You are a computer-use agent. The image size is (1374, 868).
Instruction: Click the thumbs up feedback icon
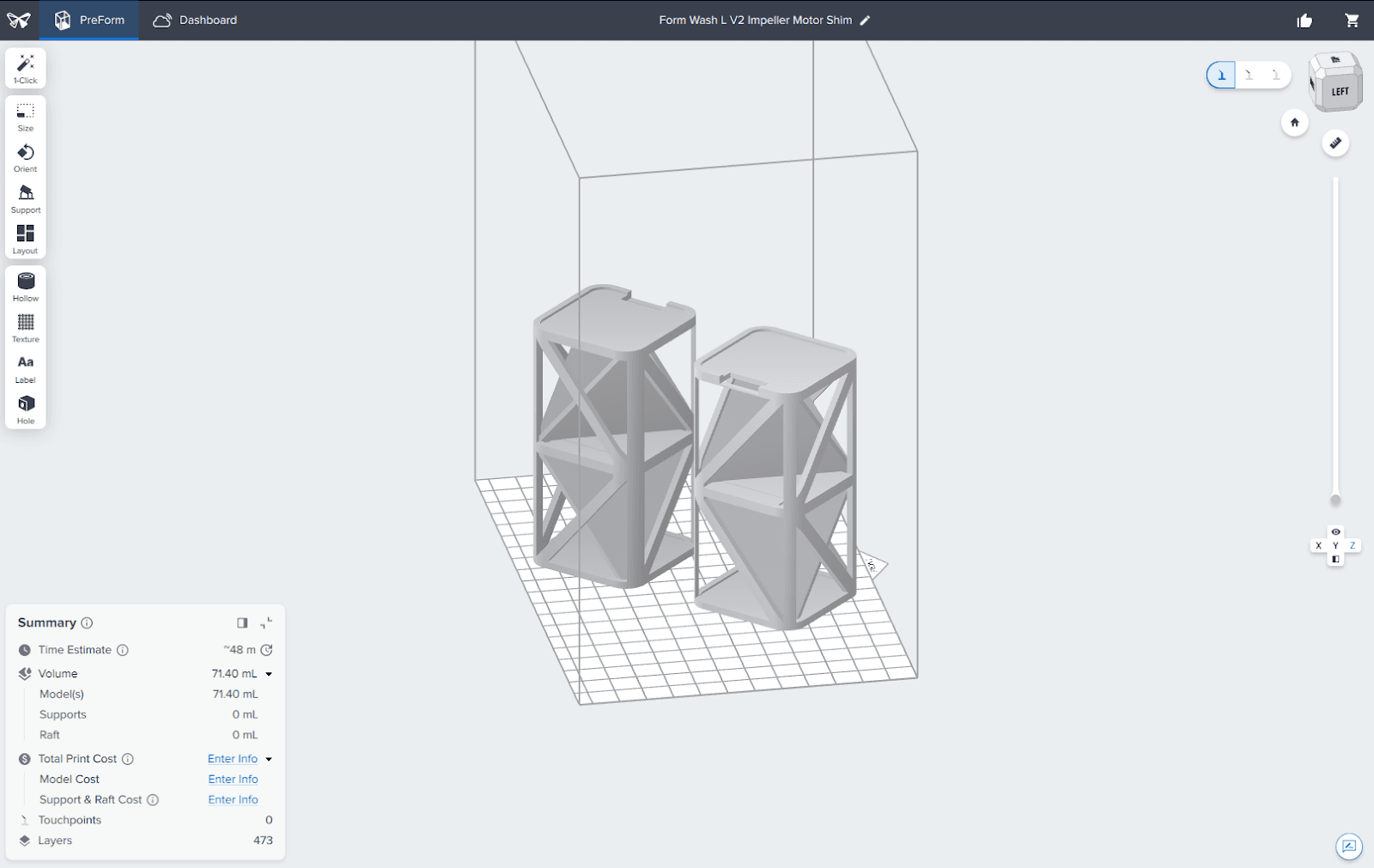1304,21
